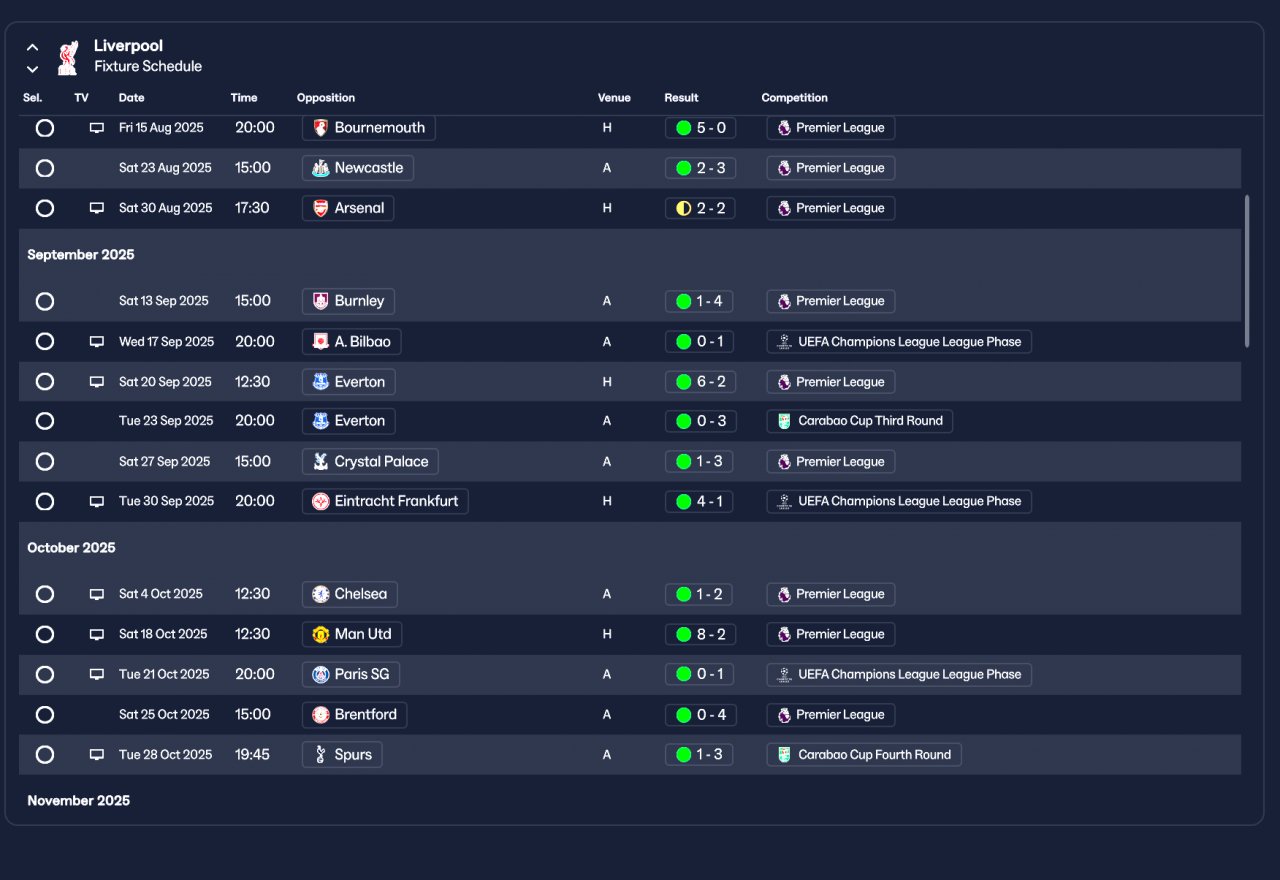The width and height of the screenshot is (1280, 880).
Task: Select the A. Bilbao fixture radio button
Action: pos(45,341)
